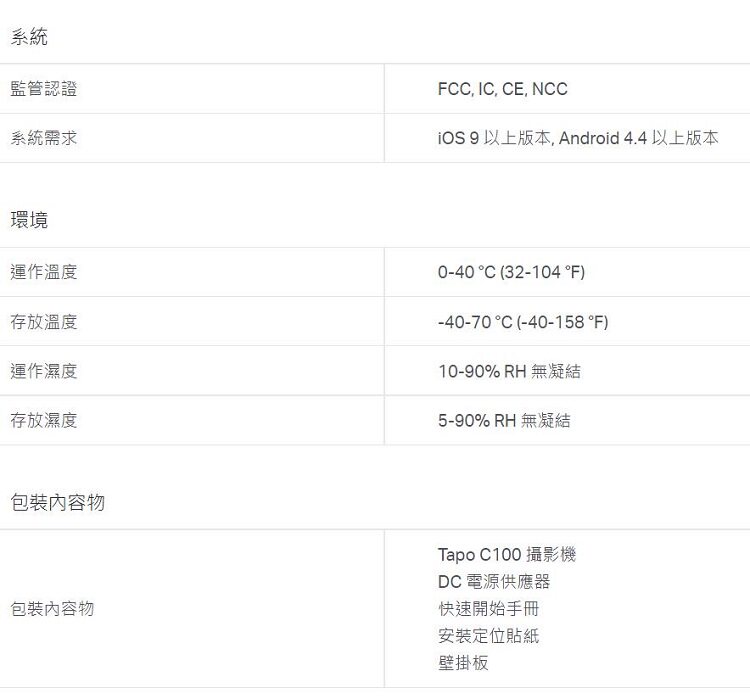Click the 壁掛板 list entry

pos(463,663)
